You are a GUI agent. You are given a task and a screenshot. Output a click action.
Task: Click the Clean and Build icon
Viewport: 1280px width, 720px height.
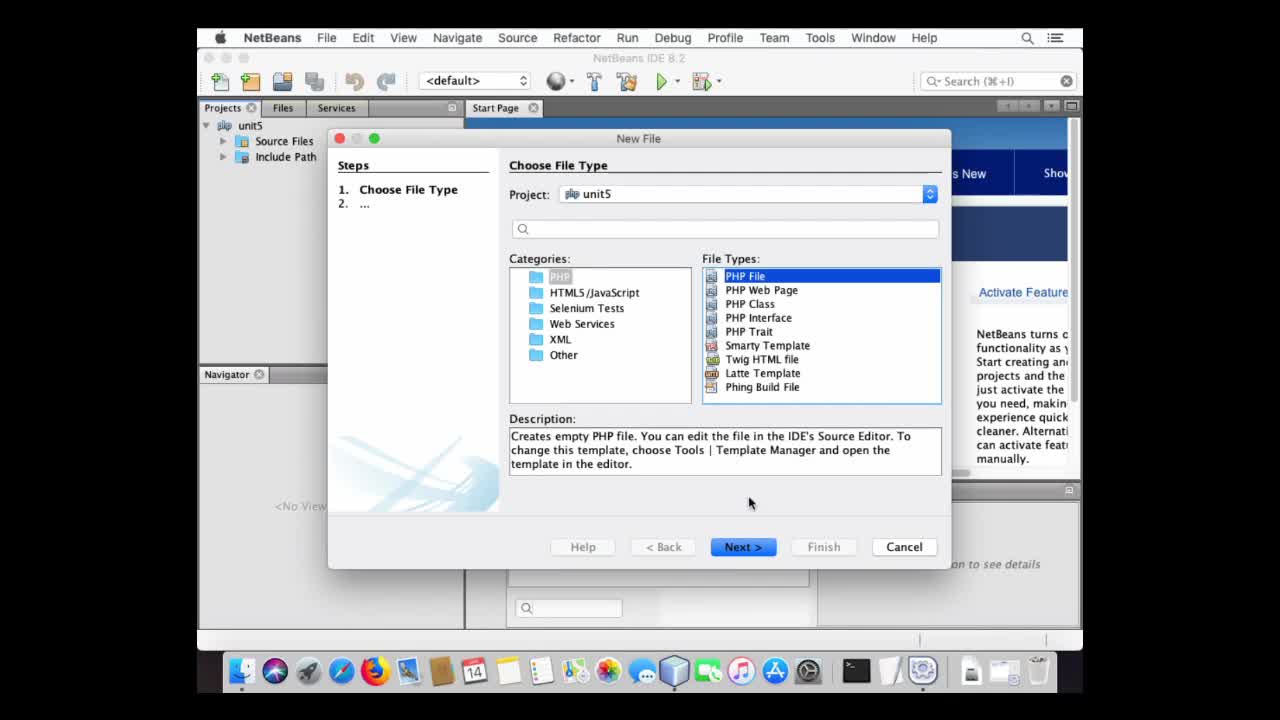(x=627, y=81)
